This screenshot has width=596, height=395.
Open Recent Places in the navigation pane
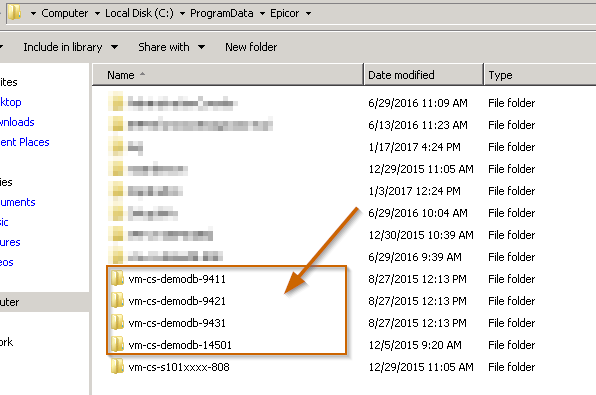pos(25,142)
